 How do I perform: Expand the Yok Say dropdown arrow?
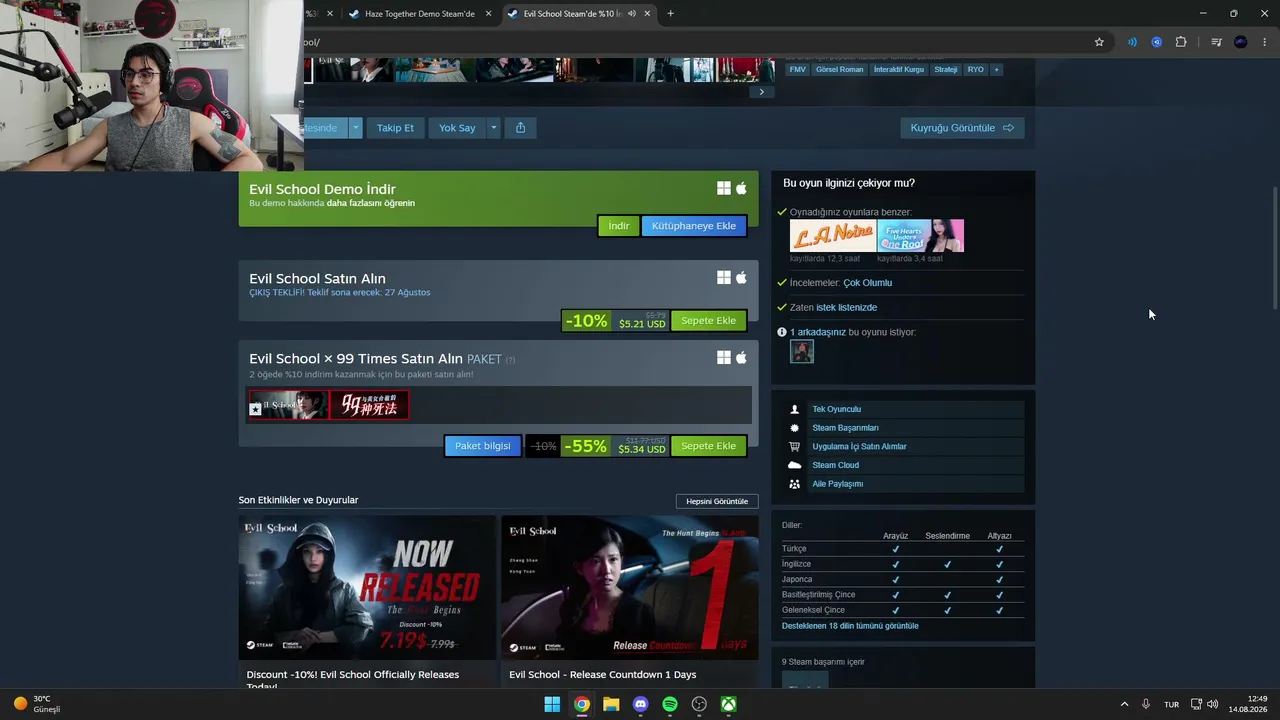point(493,128)
